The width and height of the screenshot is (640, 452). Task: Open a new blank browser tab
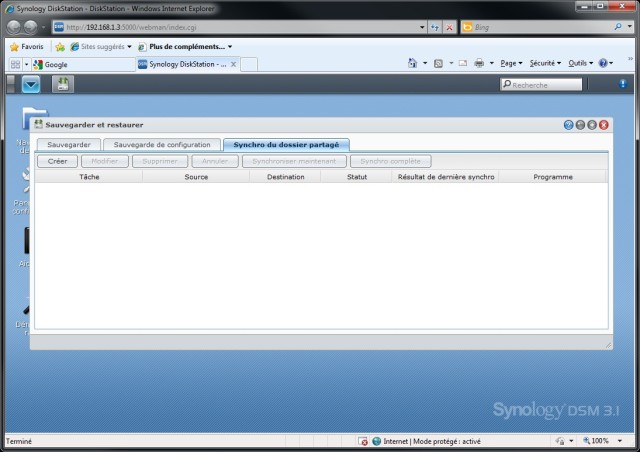[249, 65]
